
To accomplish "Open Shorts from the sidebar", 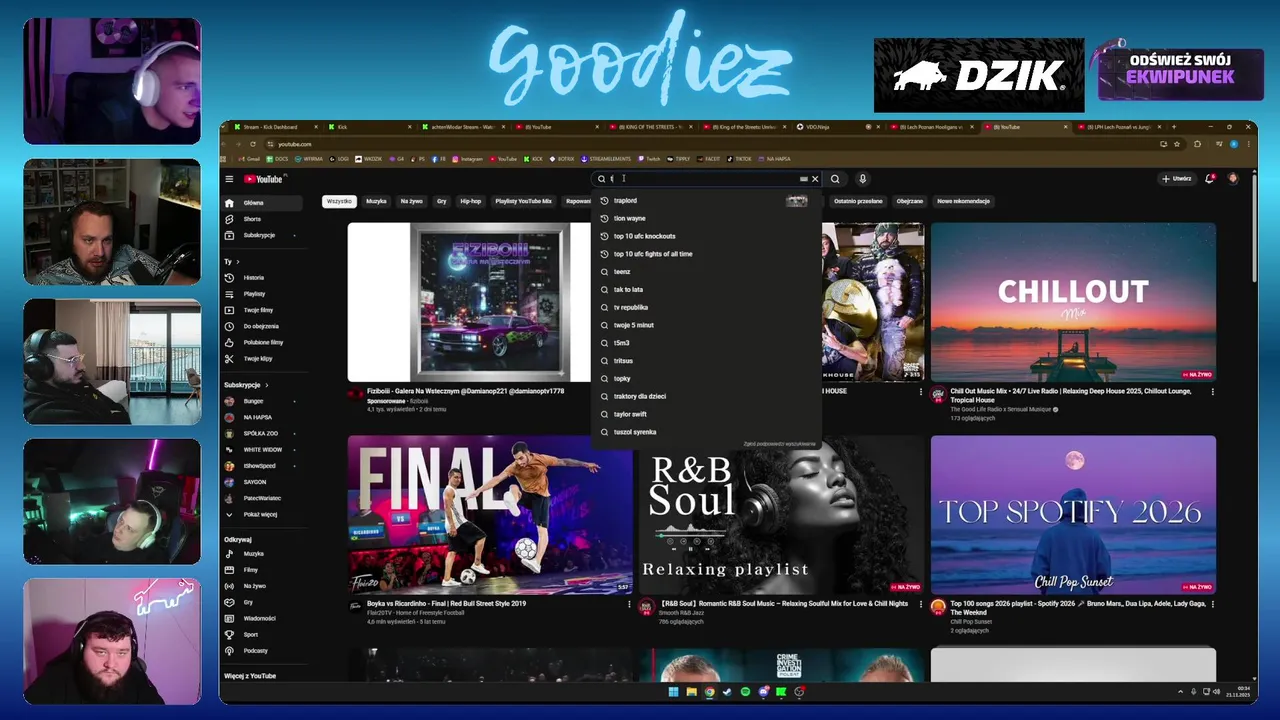I will point(263,219).
